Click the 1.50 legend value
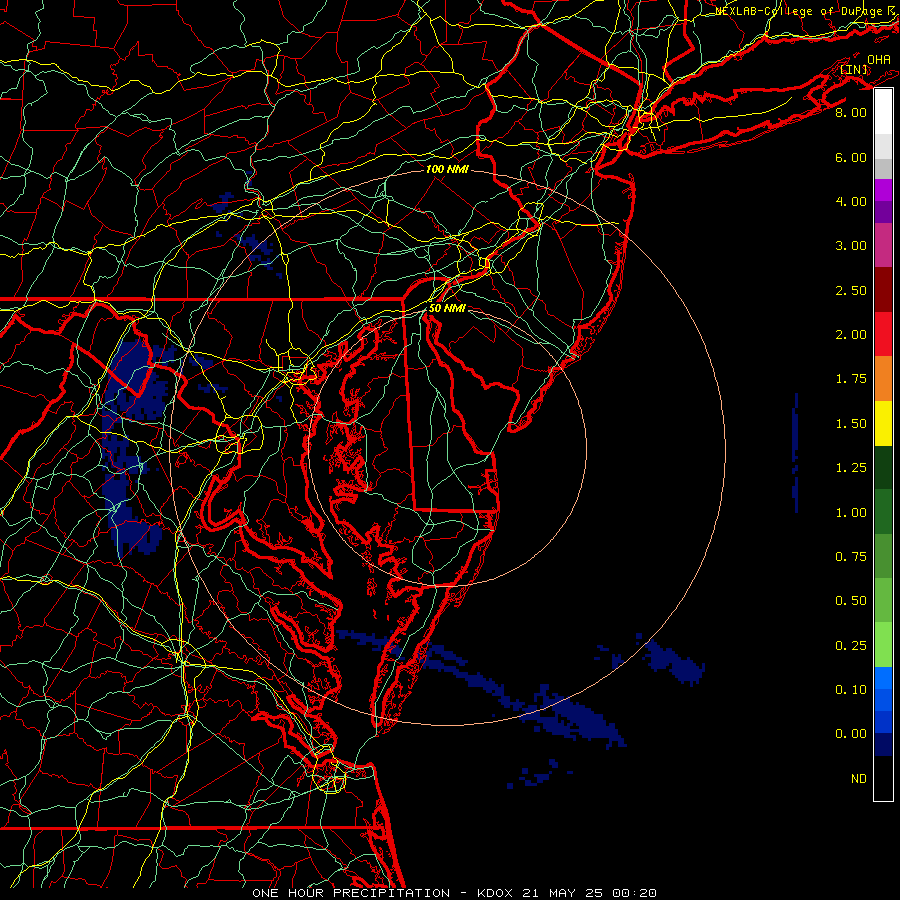 851,424
